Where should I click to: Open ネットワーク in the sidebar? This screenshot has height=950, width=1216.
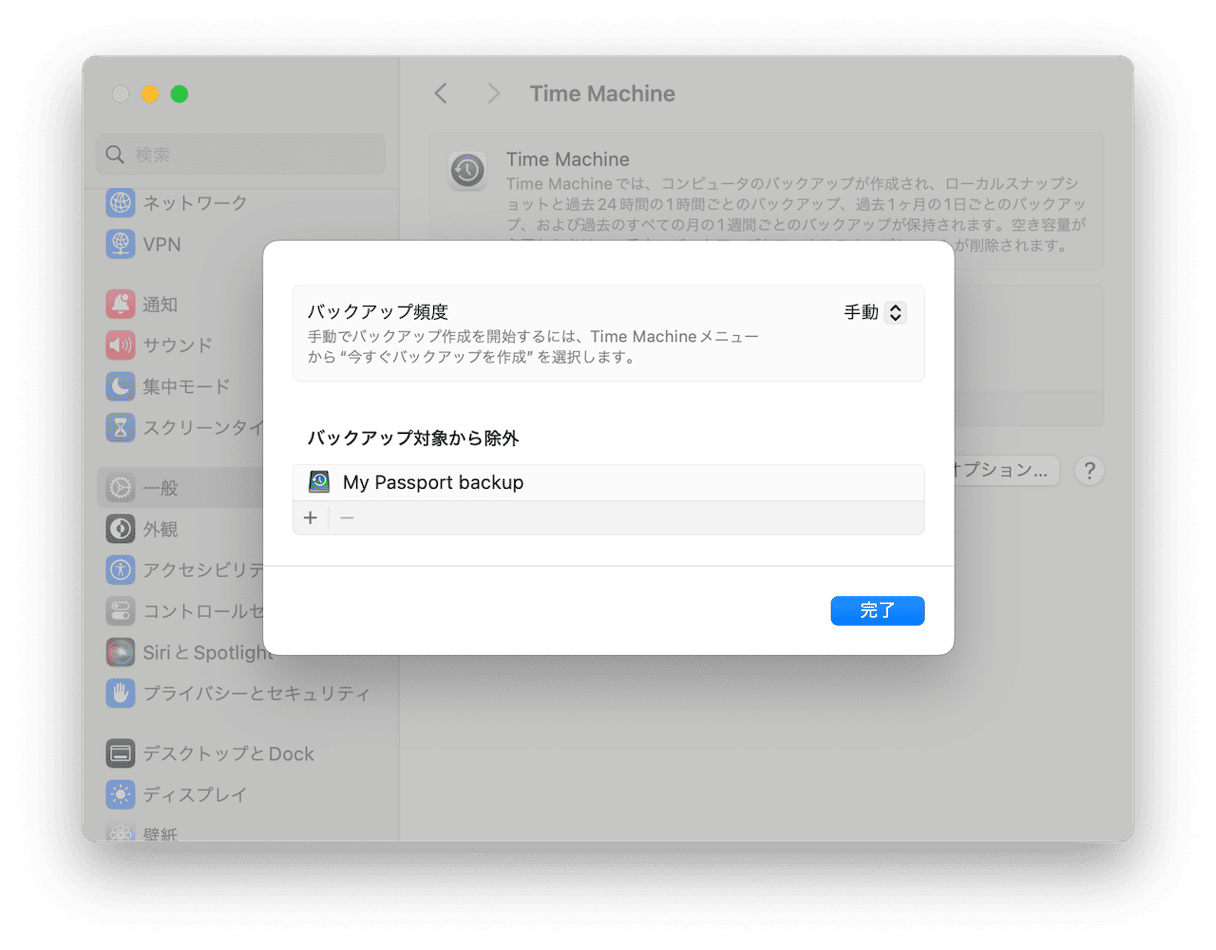point(177,203)
